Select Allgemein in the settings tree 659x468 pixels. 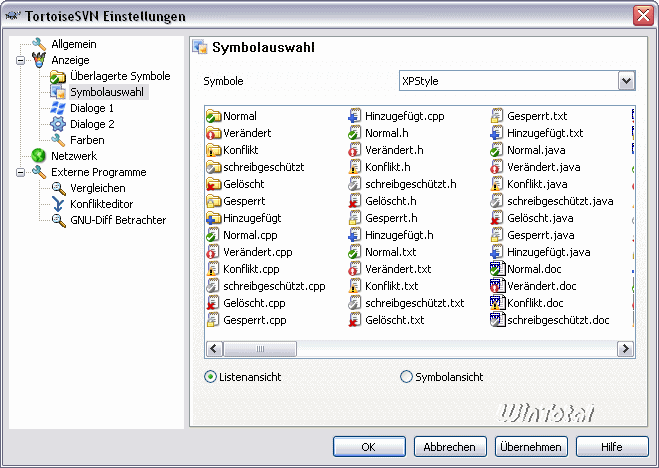coord(74,44)
